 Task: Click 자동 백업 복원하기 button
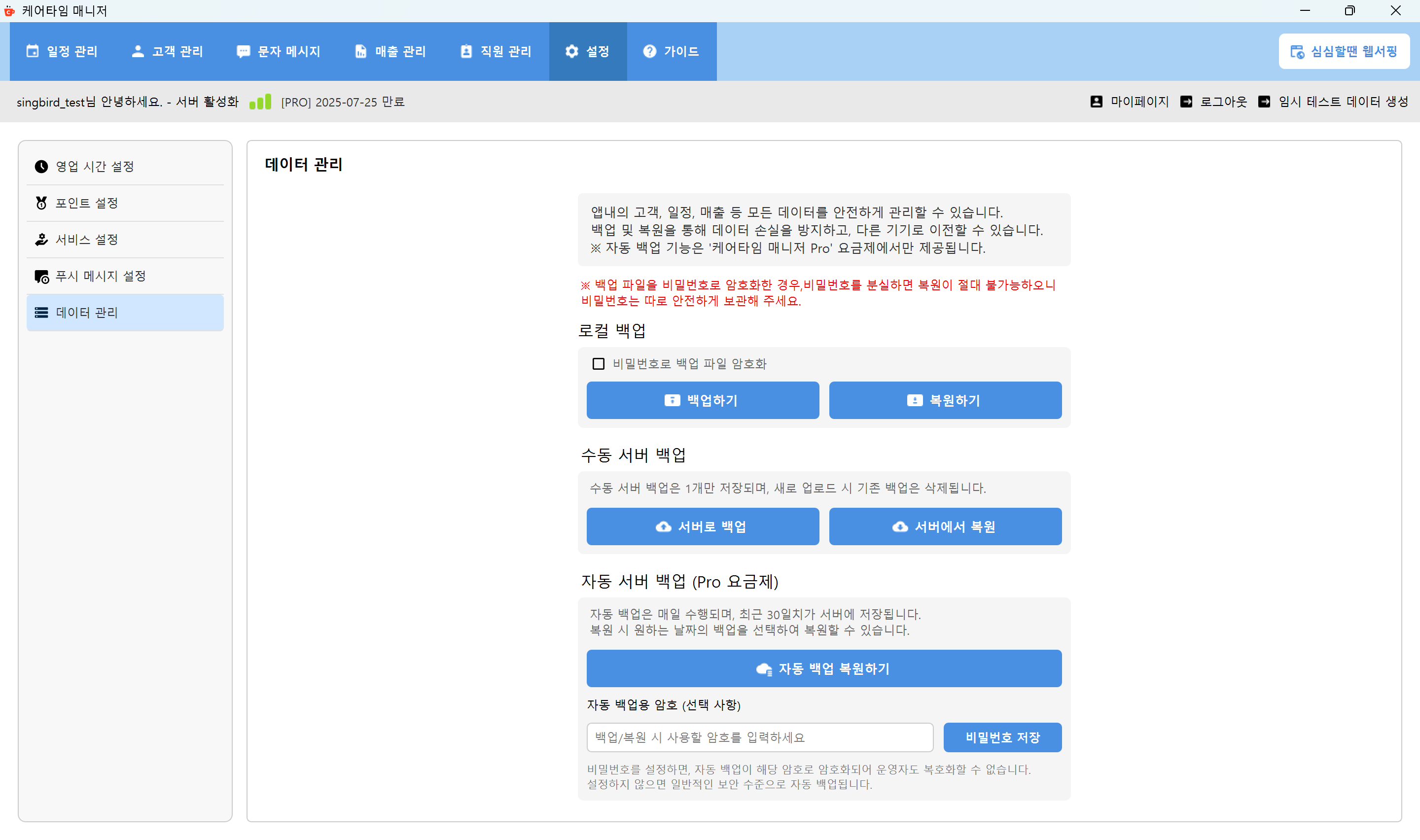pyautogui.click(x=823, y=668)
